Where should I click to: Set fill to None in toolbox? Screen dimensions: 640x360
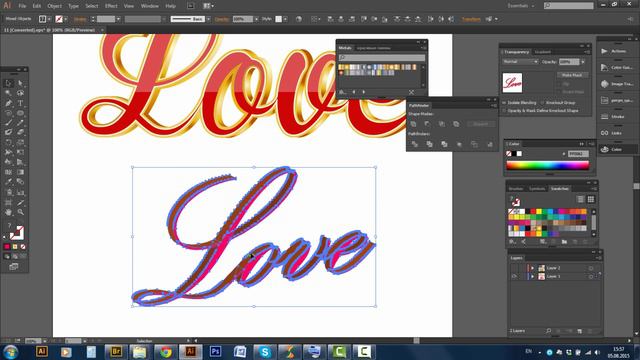pyautogui.click(x=23, y=247)
